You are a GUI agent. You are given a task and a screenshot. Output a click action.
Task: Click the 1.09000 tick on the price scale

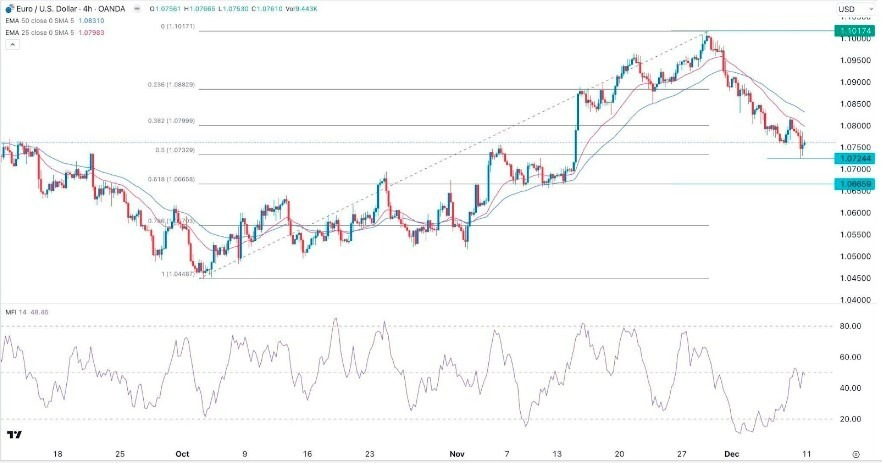(857, 82)
